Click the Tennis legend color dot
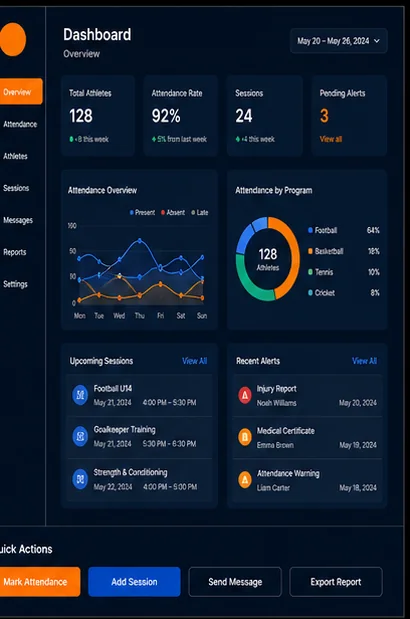The width and height of the screenshot is (410, 619). coord(310,272)
